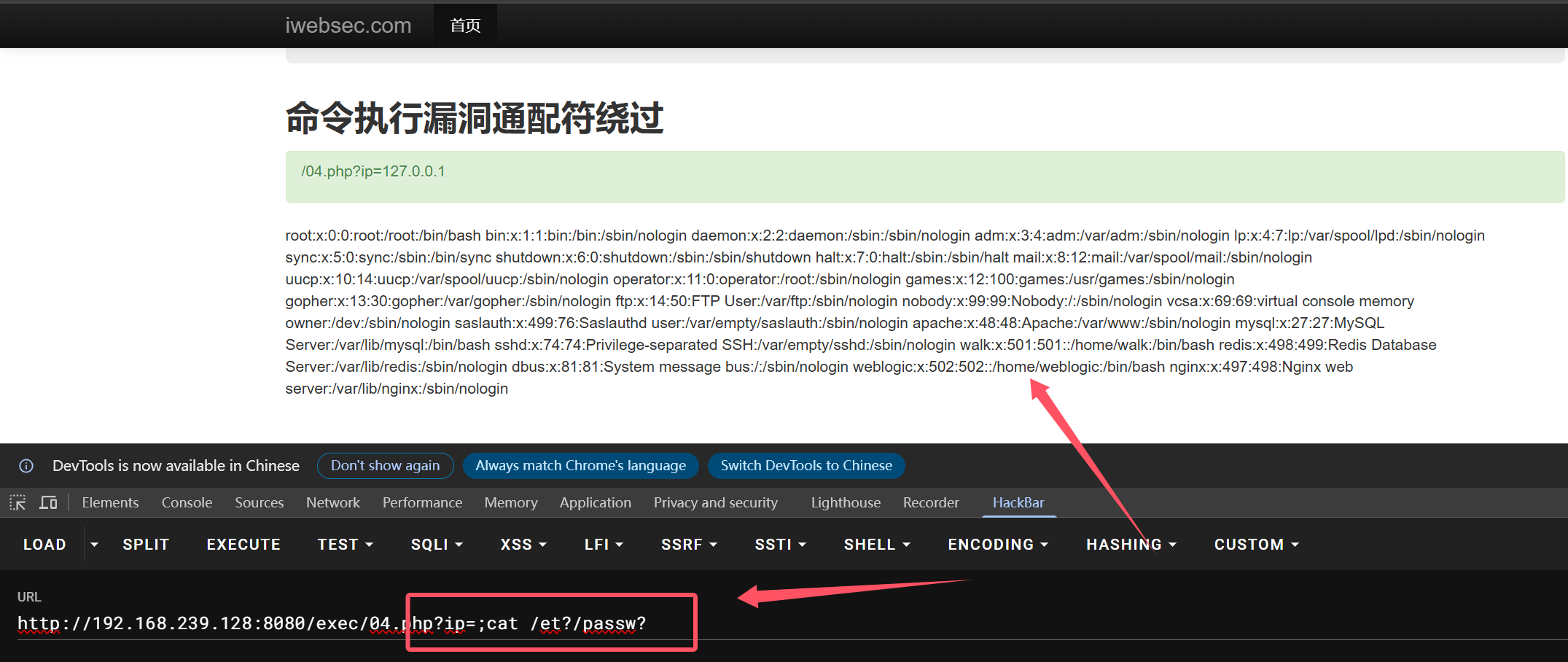The height and width of the screenshot is (662, 1568).
Task: Open the LFI dropdown
Action: 602,544
